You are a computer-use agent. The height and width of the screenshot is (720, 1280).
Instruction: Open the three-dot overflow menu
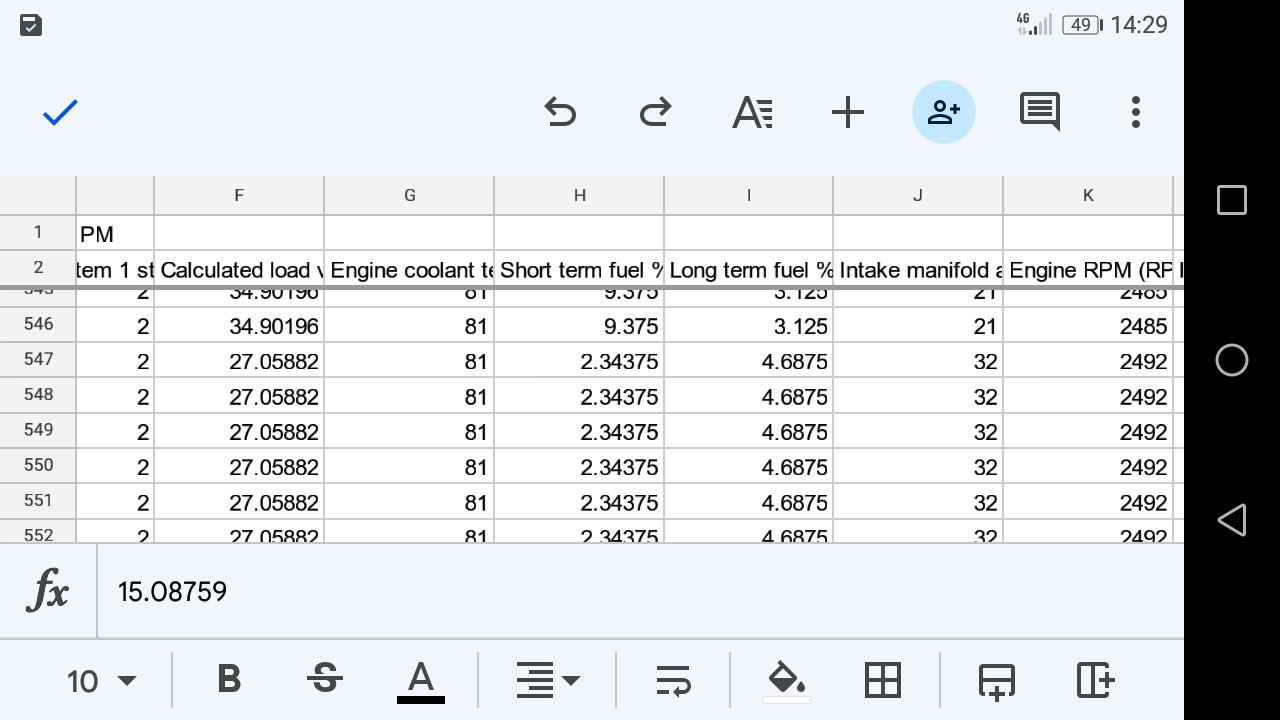tap(1136, 112)
